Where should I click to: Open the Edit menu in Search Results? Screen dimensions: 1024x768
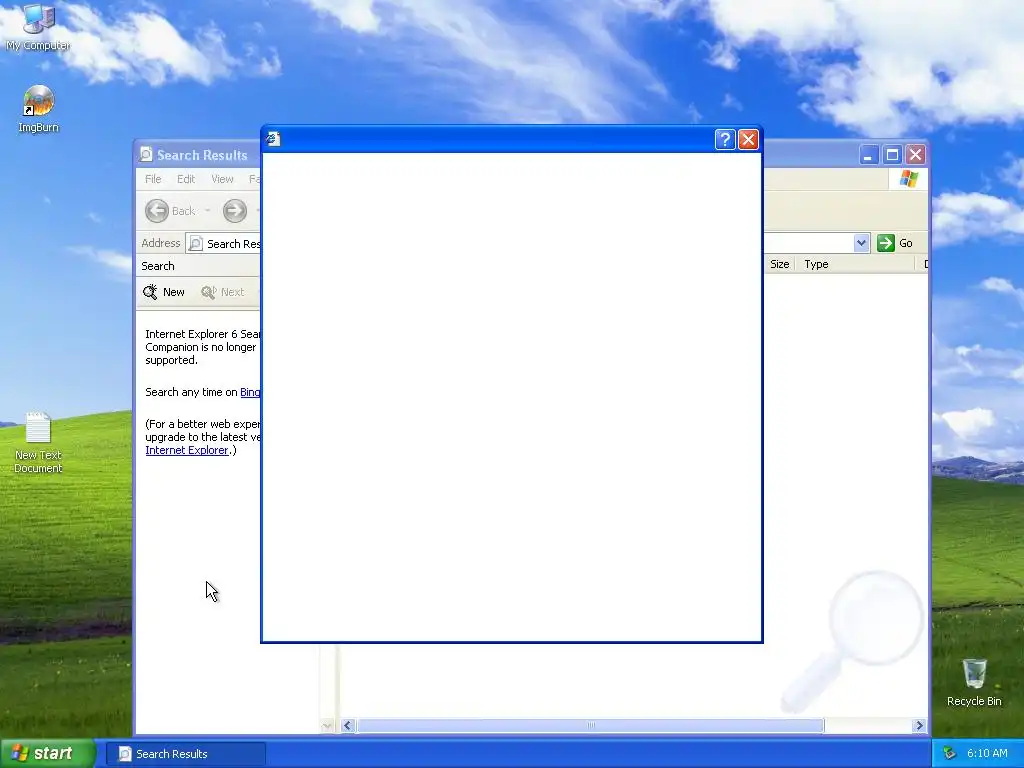tap(186, 179)
